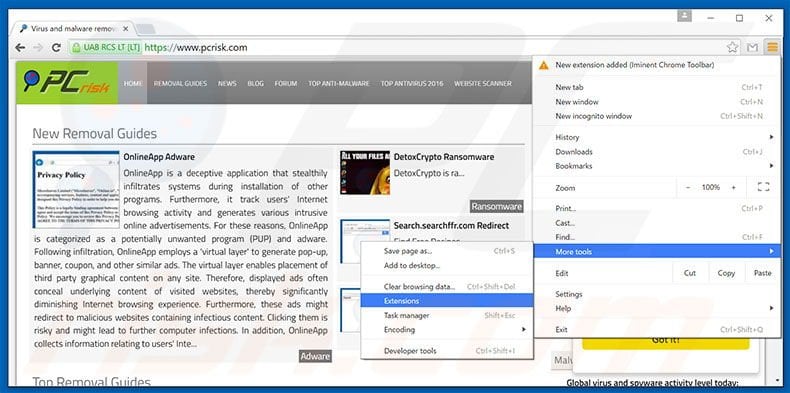Click the Copy button in Edit row

point(726,273)
